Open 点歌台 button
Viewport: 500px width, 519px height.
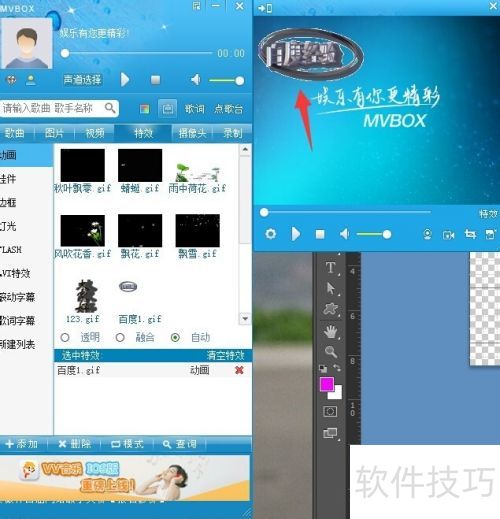point(229,109)
